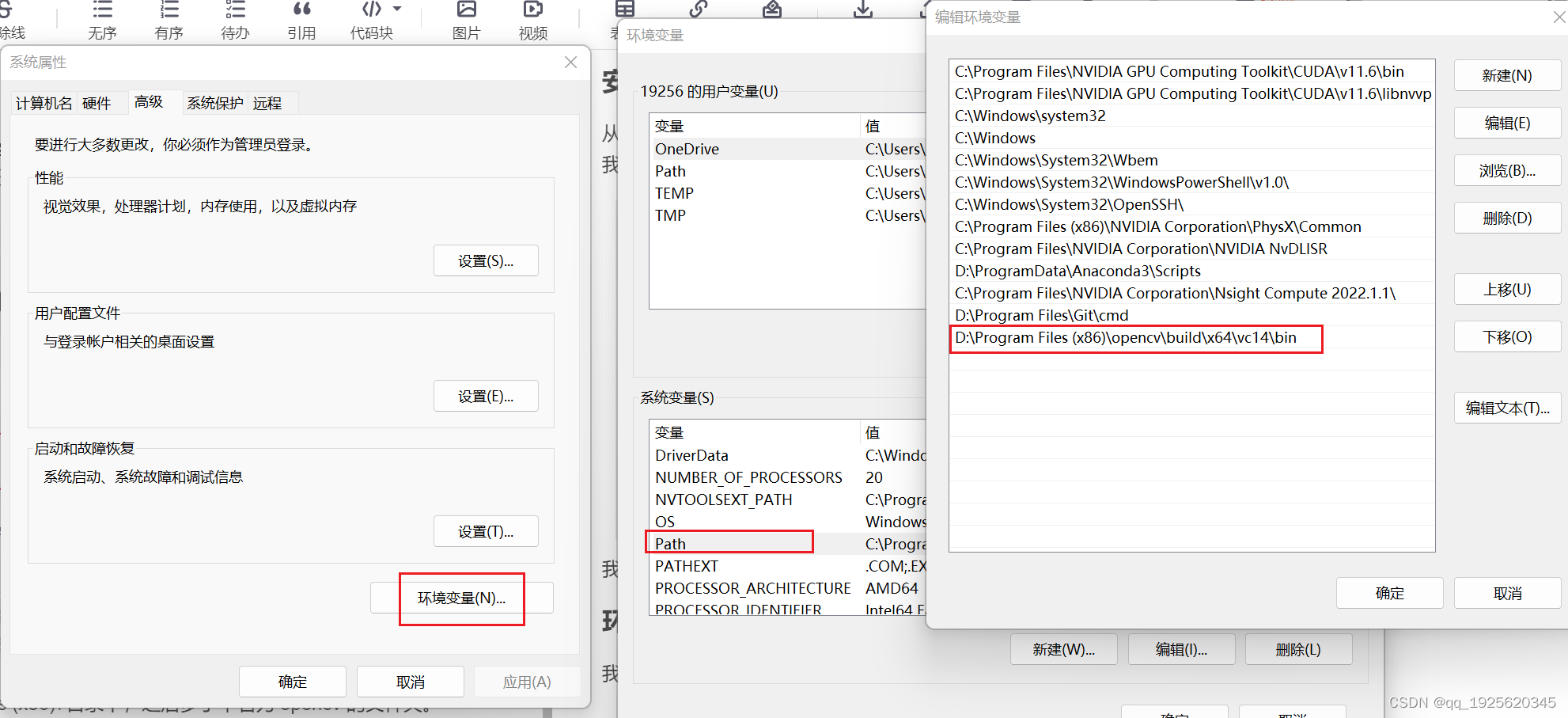
Task: Select NVTOOLSEXT_PATH system variable
Action: (787, 500)
